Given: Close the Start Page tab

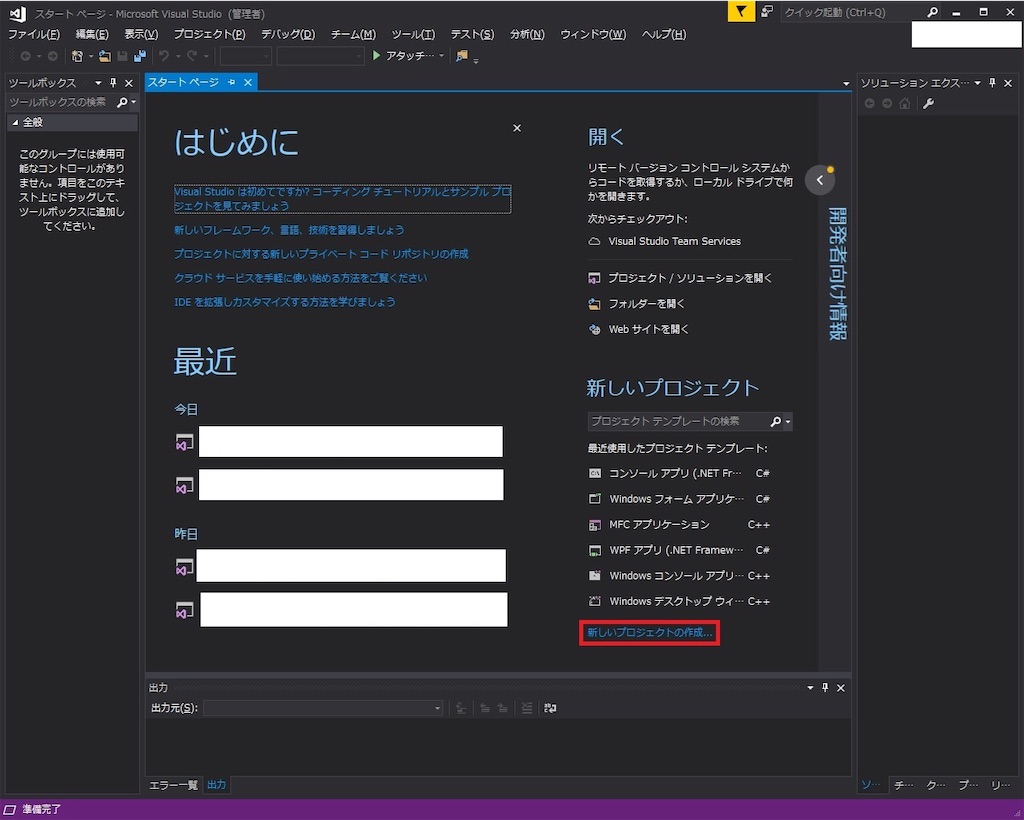Looking at the screenshot, I should [x=248, y=82].
